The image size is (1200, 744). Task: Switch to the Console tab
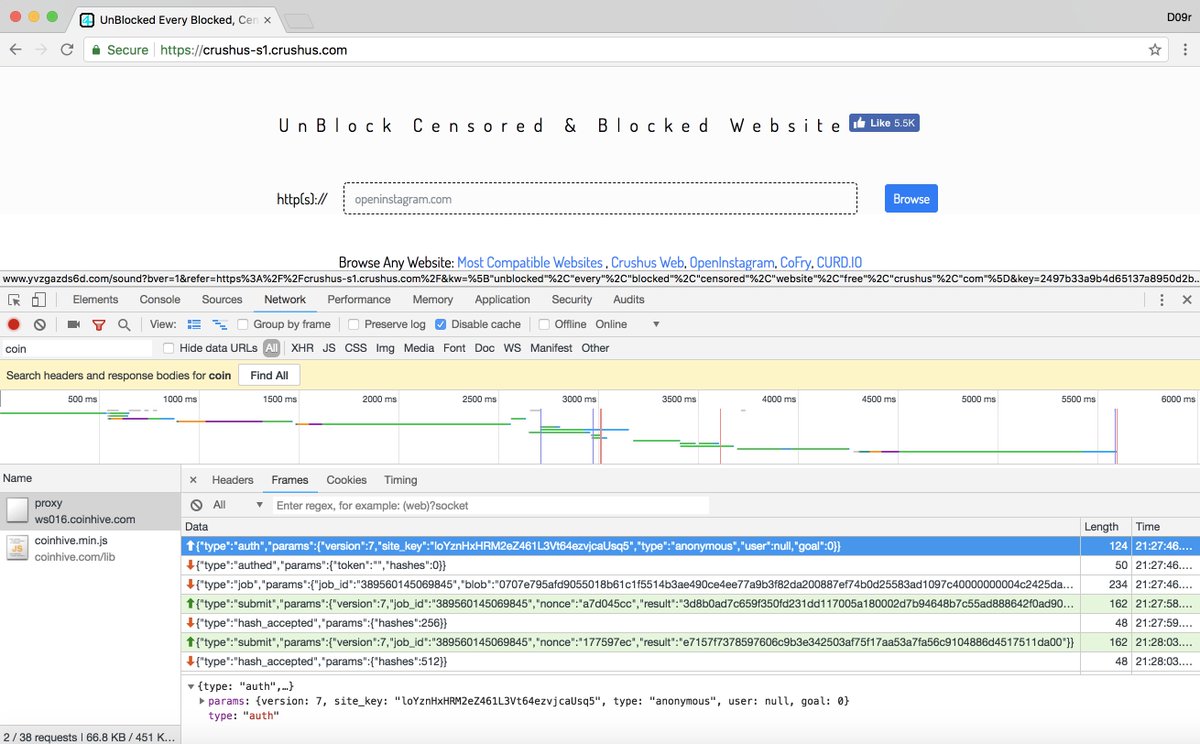click(160, 299)
